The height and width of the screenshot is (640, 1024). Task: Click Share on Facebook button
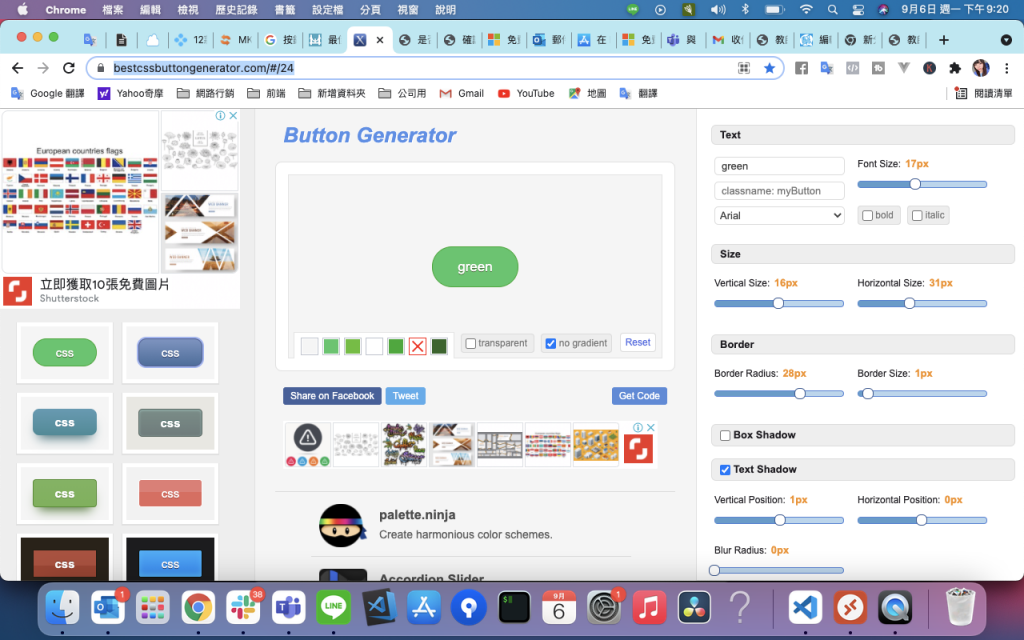(332, 396)
